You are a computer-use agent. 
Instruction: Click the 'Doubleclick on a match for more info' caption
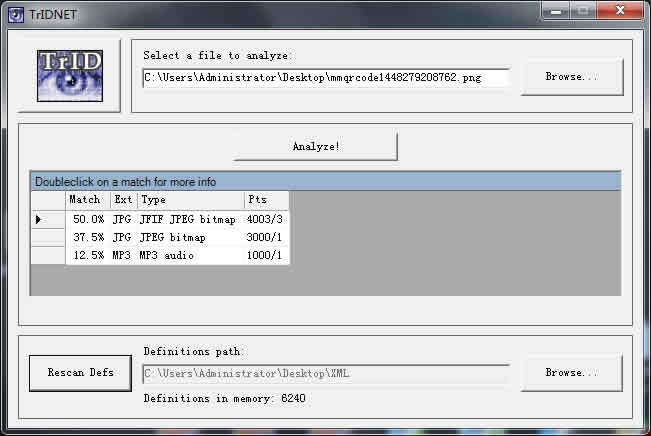(125, 182)
